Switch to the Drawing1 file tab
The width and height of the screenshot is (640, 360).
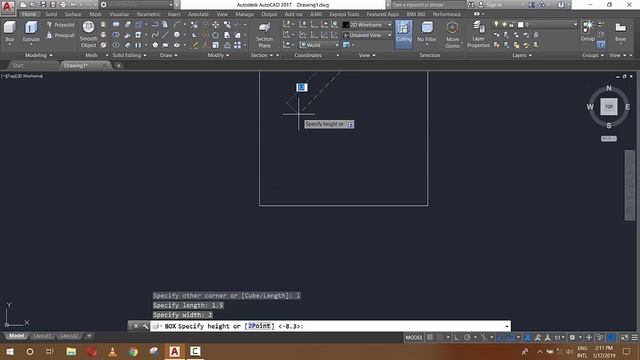point(85,65)
